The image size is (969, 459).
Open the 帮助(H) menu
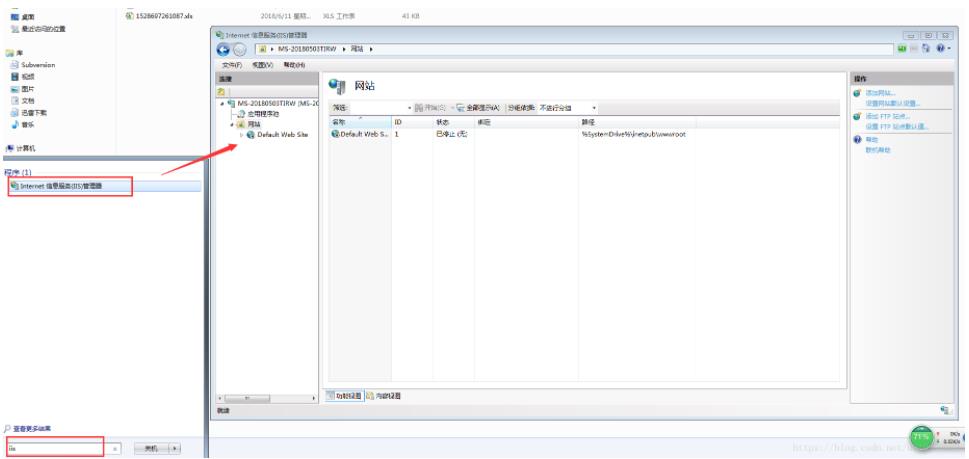pyautogui.click(x=294, y=65)
